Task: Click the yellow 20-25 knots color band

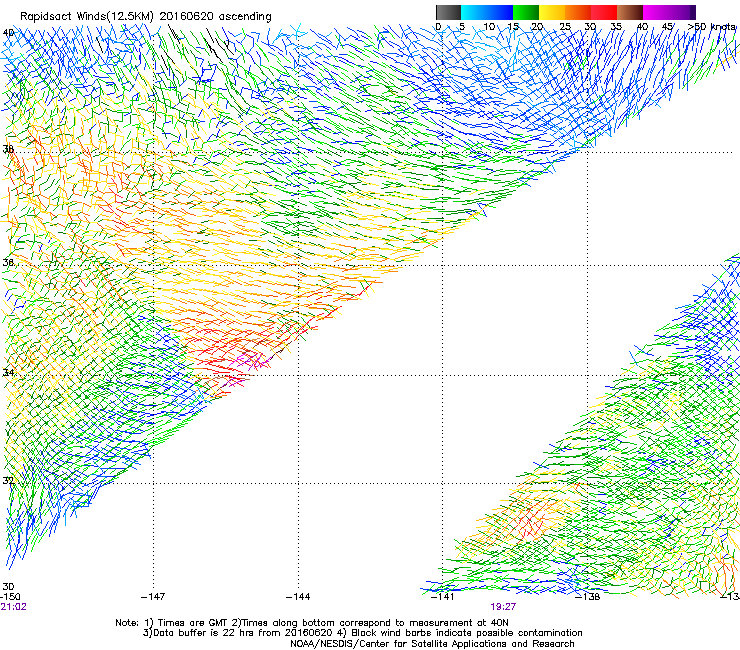Action: point(552,12)
